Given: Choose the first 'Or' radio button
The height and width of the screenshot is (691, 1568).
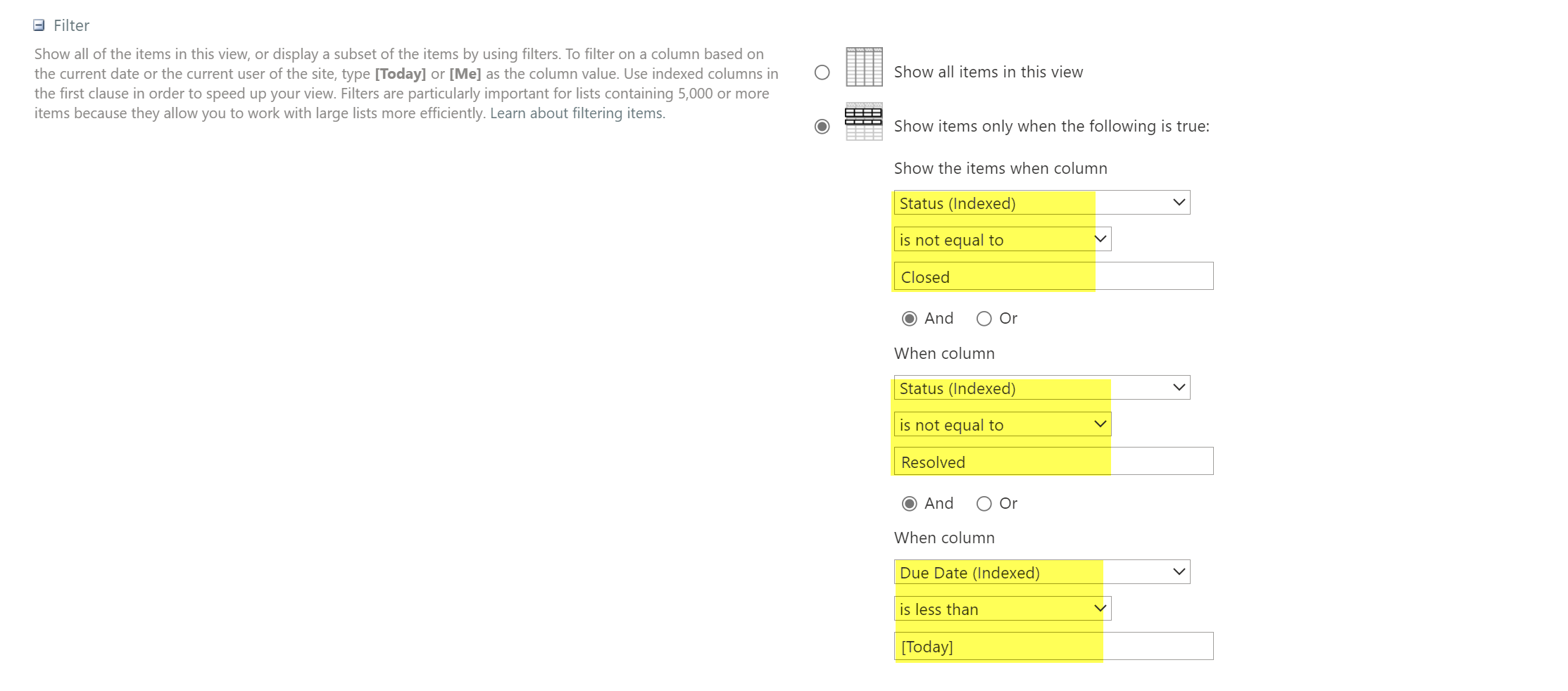Looking at the screenshot, I should 984,319.
